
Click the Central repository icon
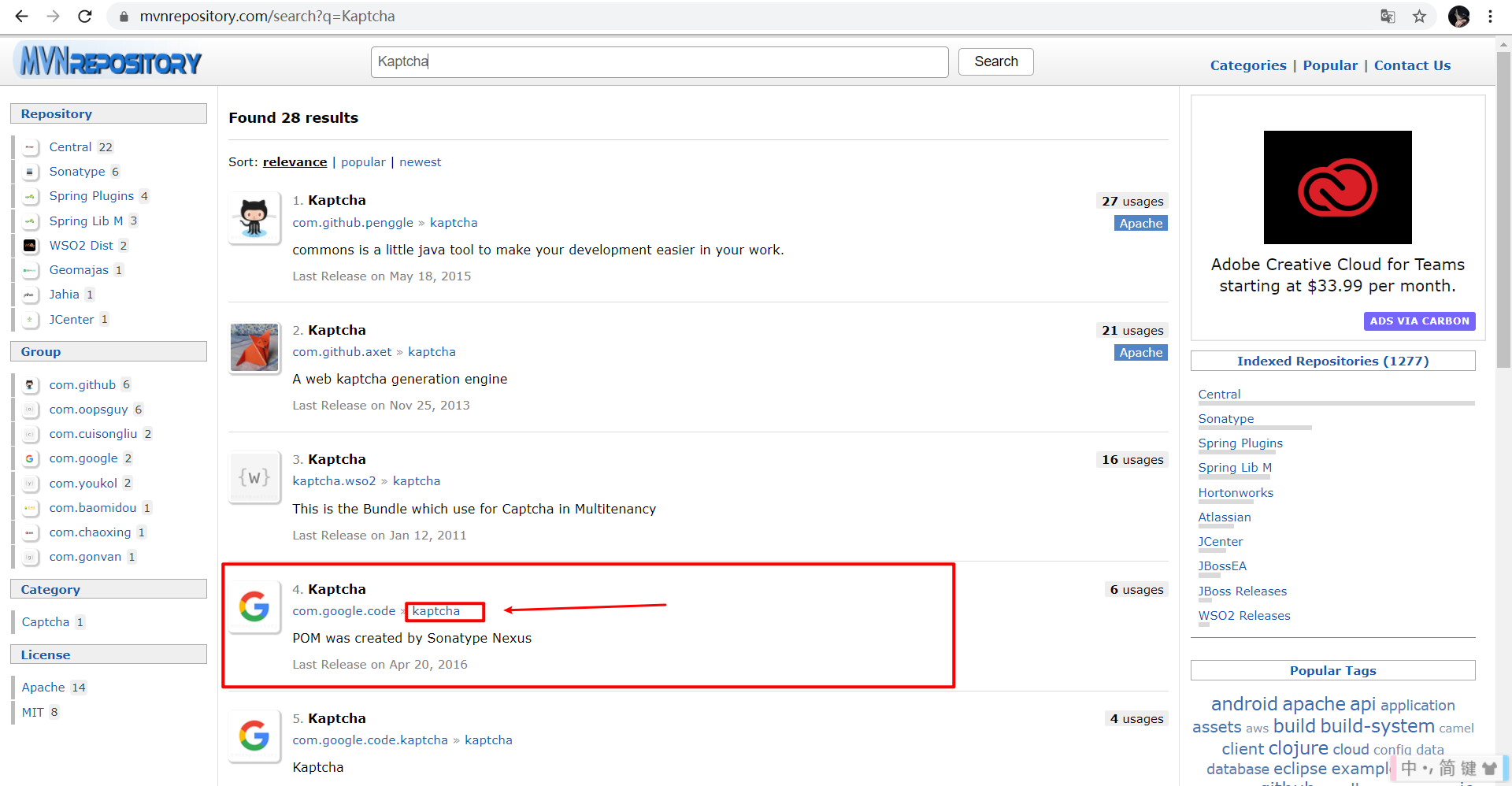[30, 147]
